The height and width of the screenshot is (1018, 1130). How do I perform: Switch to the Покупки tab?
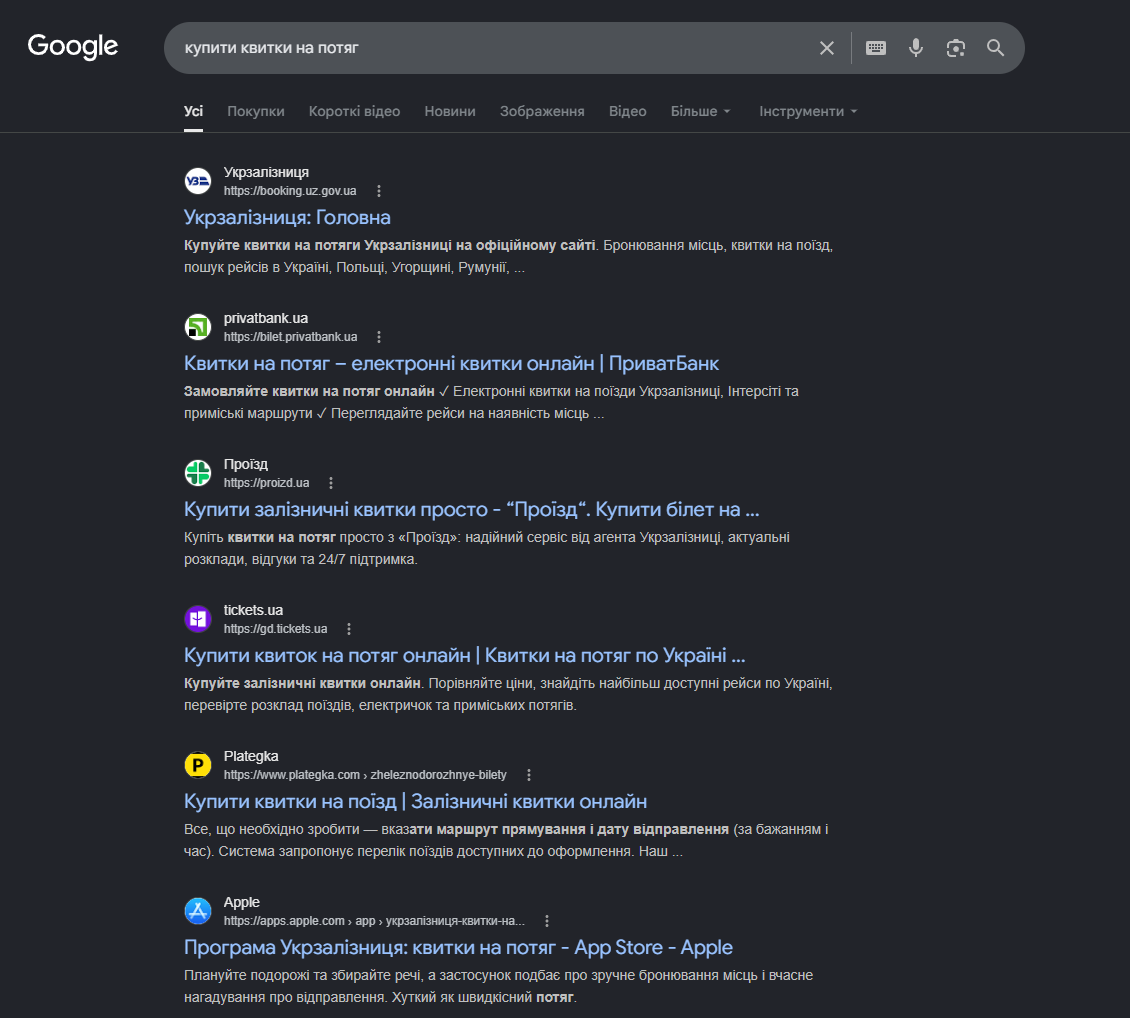pyautogui.click(x=256, y=112)
